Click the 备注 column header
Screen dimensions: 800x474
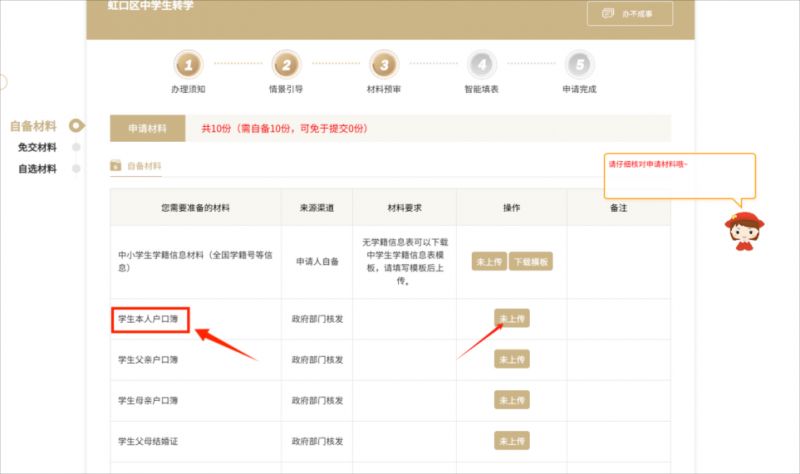pyautogui.click(x=619, y=208)
